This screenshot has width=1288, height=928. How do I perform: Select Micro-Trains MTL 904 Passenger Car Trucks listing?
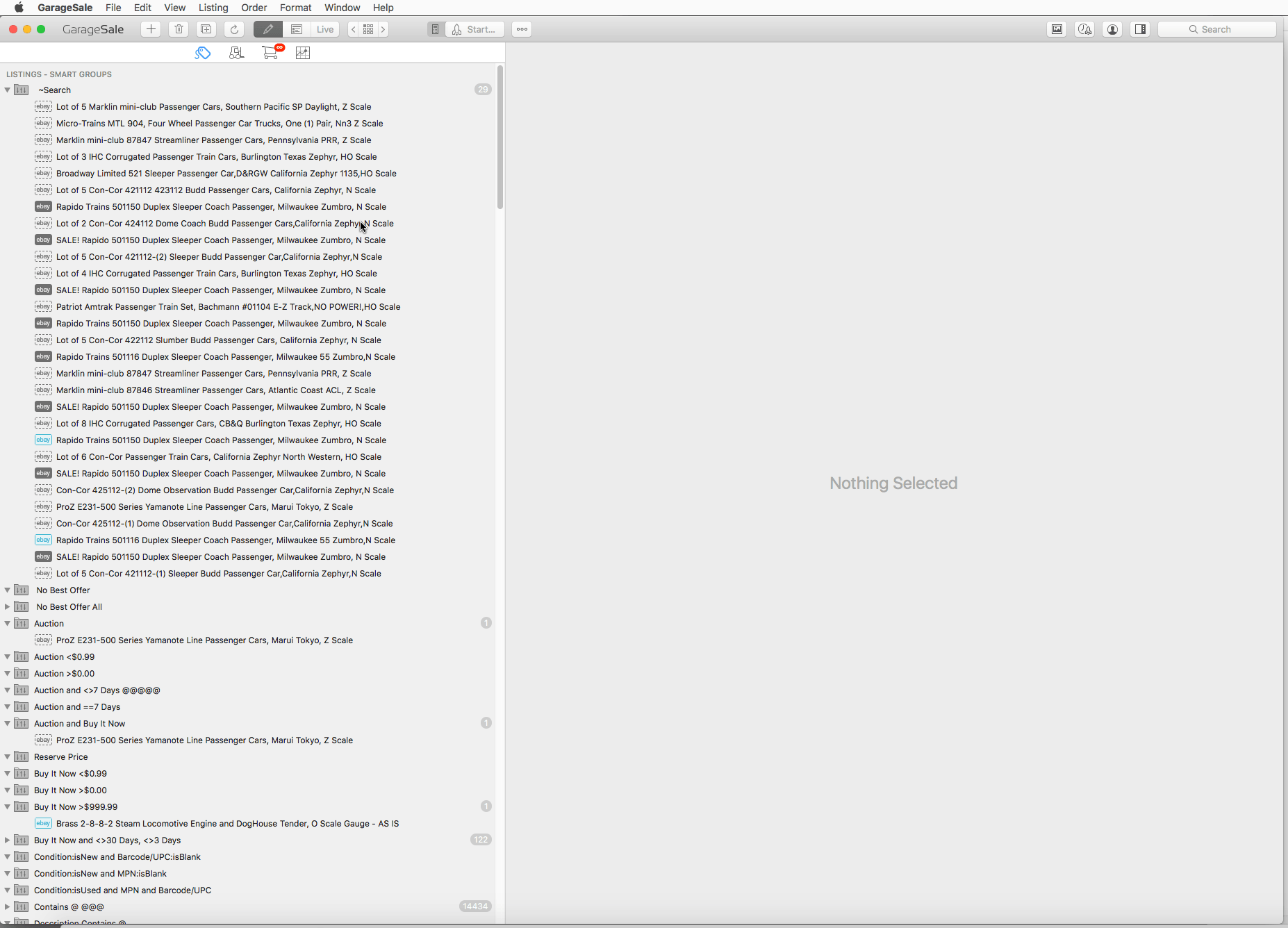[220, 123]
